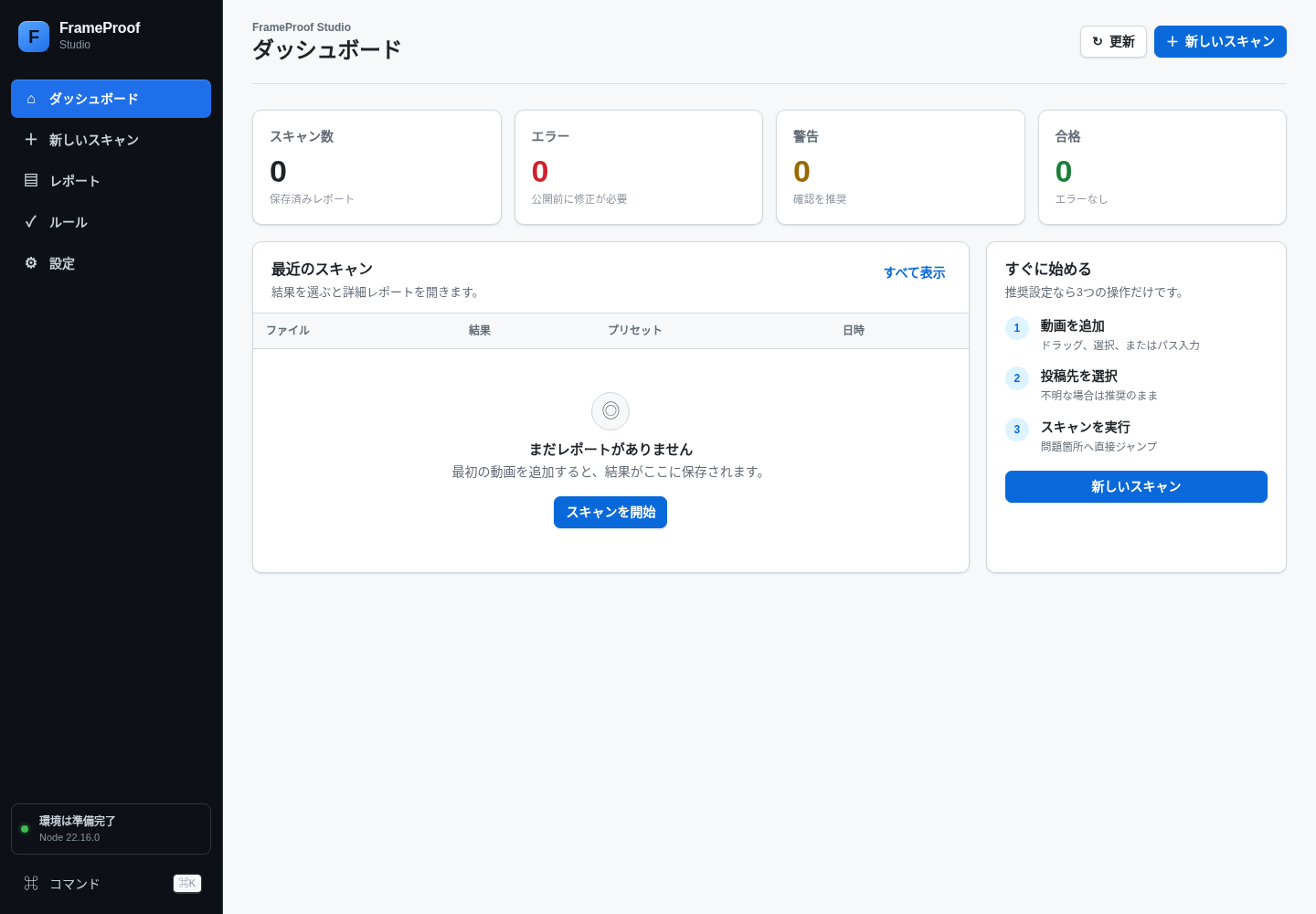Click step 3 number badge for スキャンを実行
This screenshot has height=914, width=1316.
1017,430
